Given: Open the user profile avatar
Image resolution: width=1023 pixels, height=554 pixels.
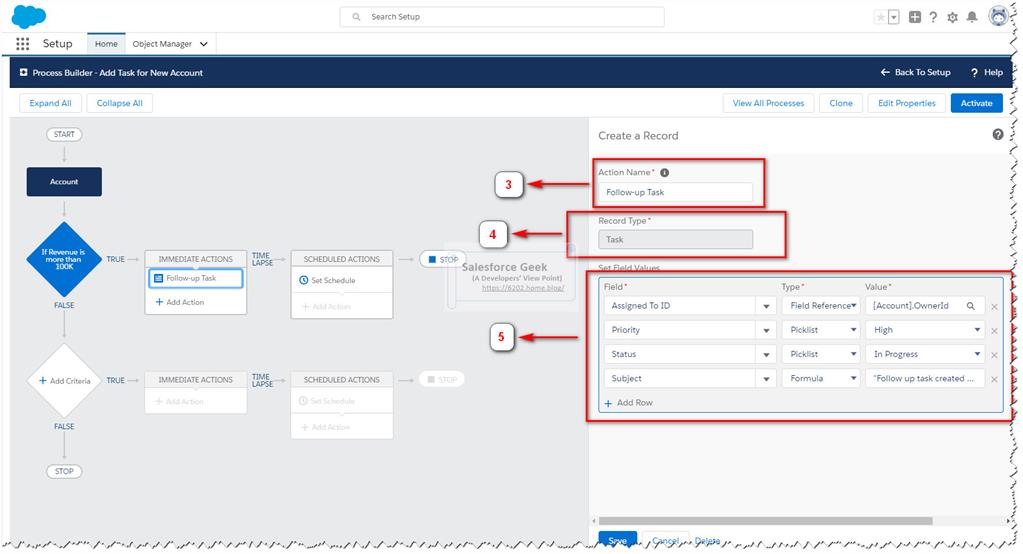Looking at the screenshot, I should [x=998, y=16].
